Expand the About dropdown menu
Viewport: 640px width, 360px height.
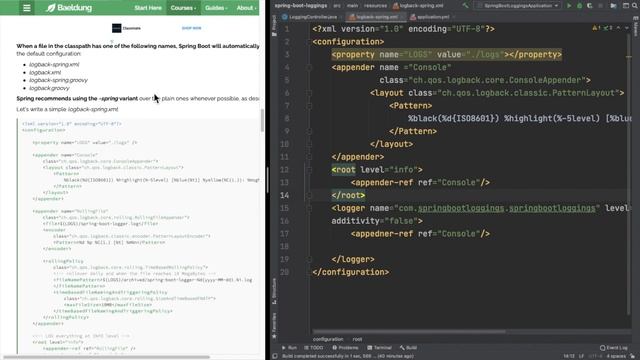coord(246,8)
